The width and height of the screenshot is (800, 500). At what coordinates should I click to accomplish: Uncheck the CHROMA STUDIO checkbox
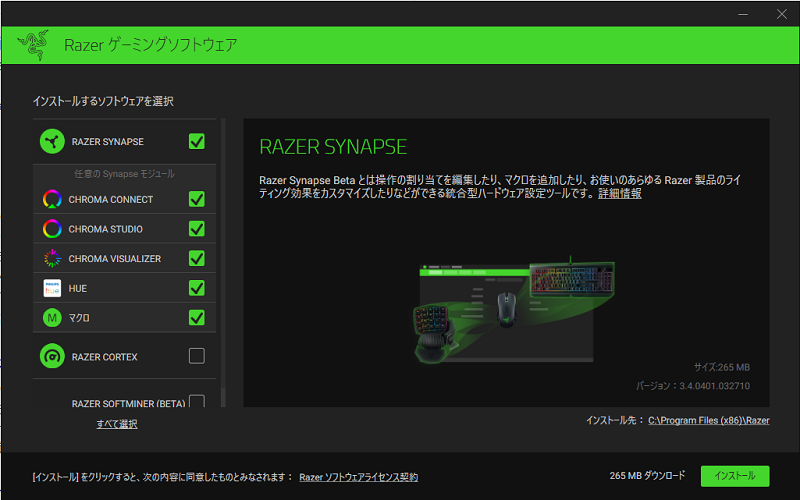click(x=197, y=229)
